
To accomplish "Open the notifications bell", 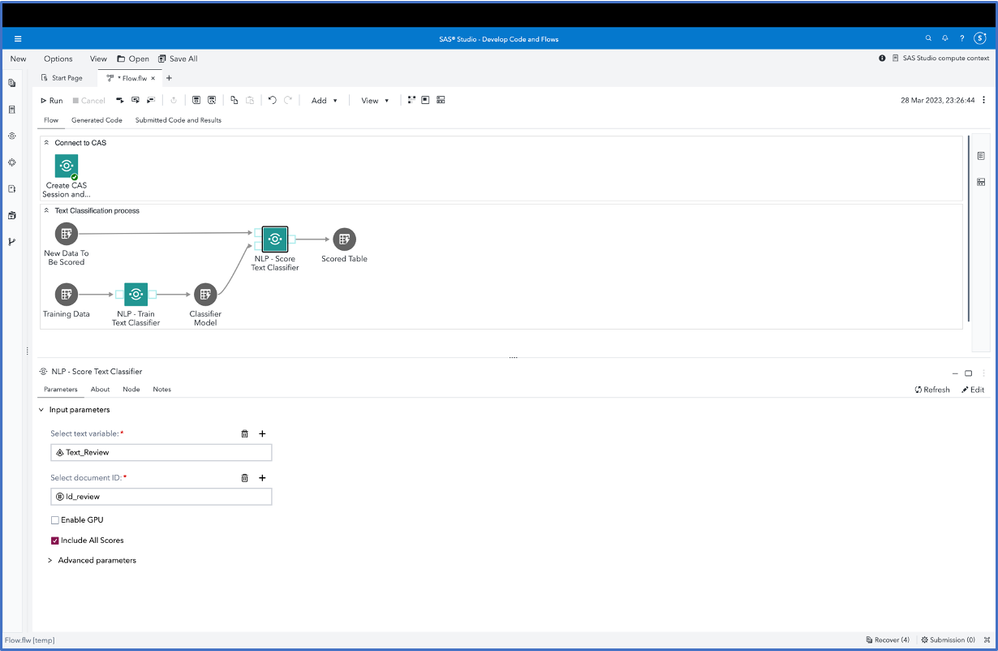I will (945, 38).
